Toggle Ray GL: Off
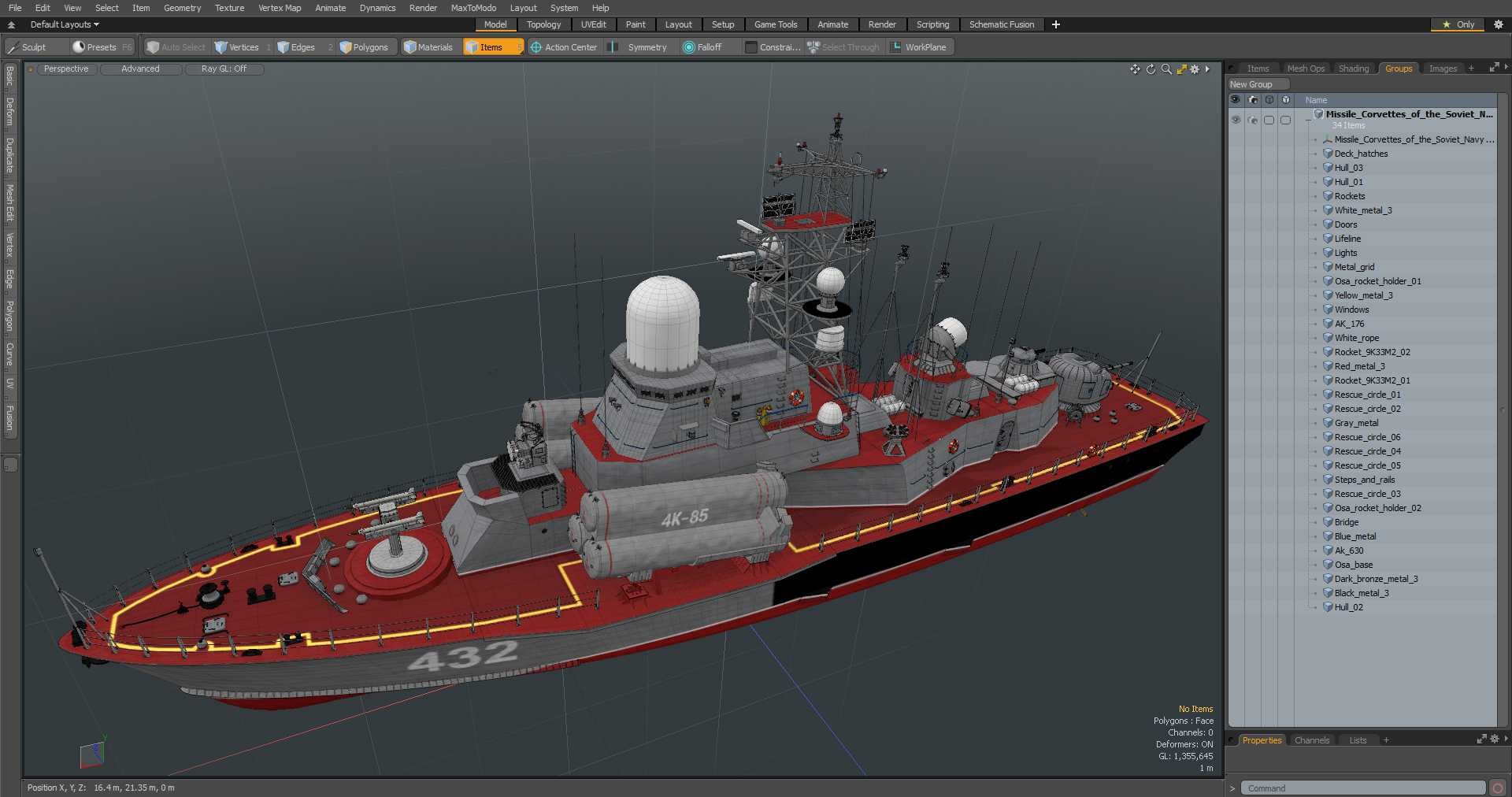The image size is (1512, 797). point(224,69)
